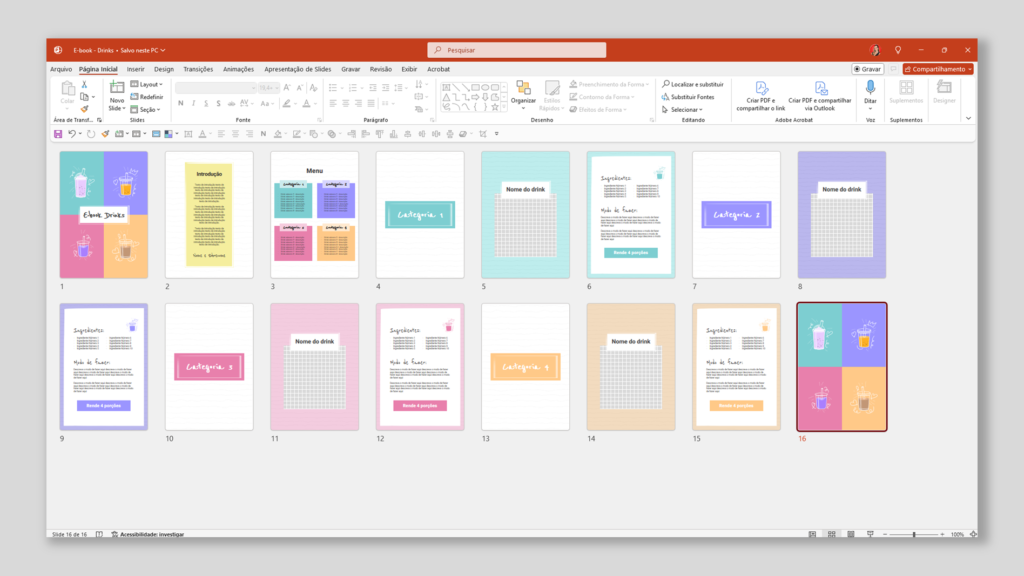Select the Pincel de Formatação tool
This screenshot has width=1024, height=576.
(x=84, y=109)
